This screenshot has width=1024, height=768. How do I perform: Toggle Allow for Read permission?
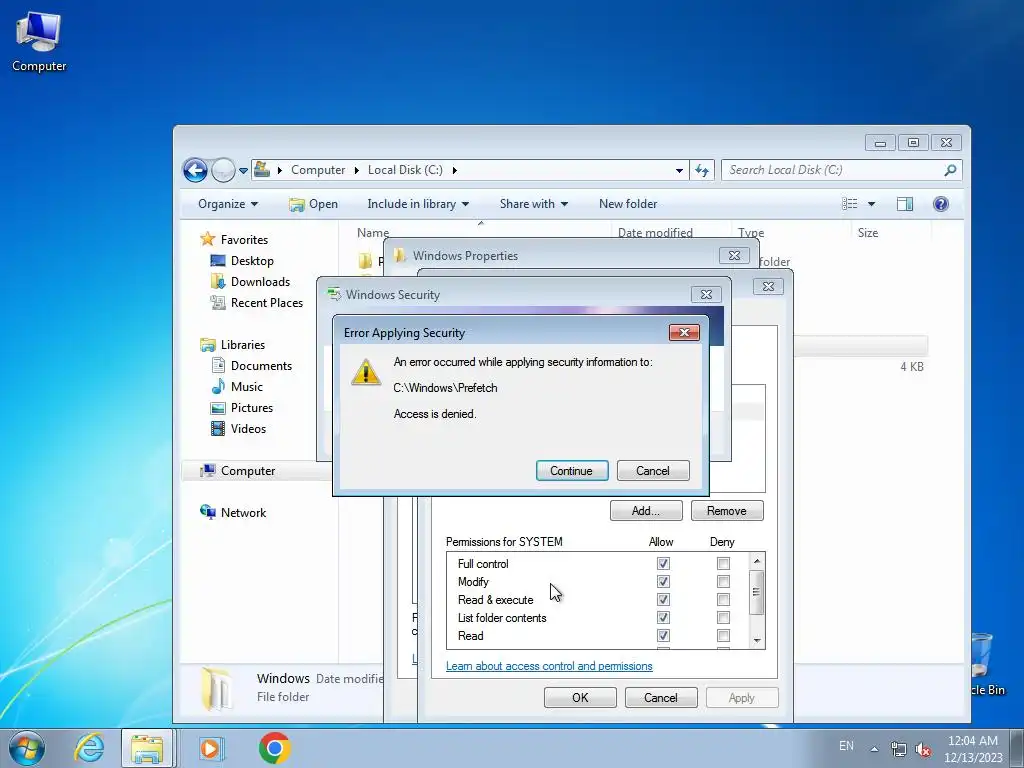[663, 635]
